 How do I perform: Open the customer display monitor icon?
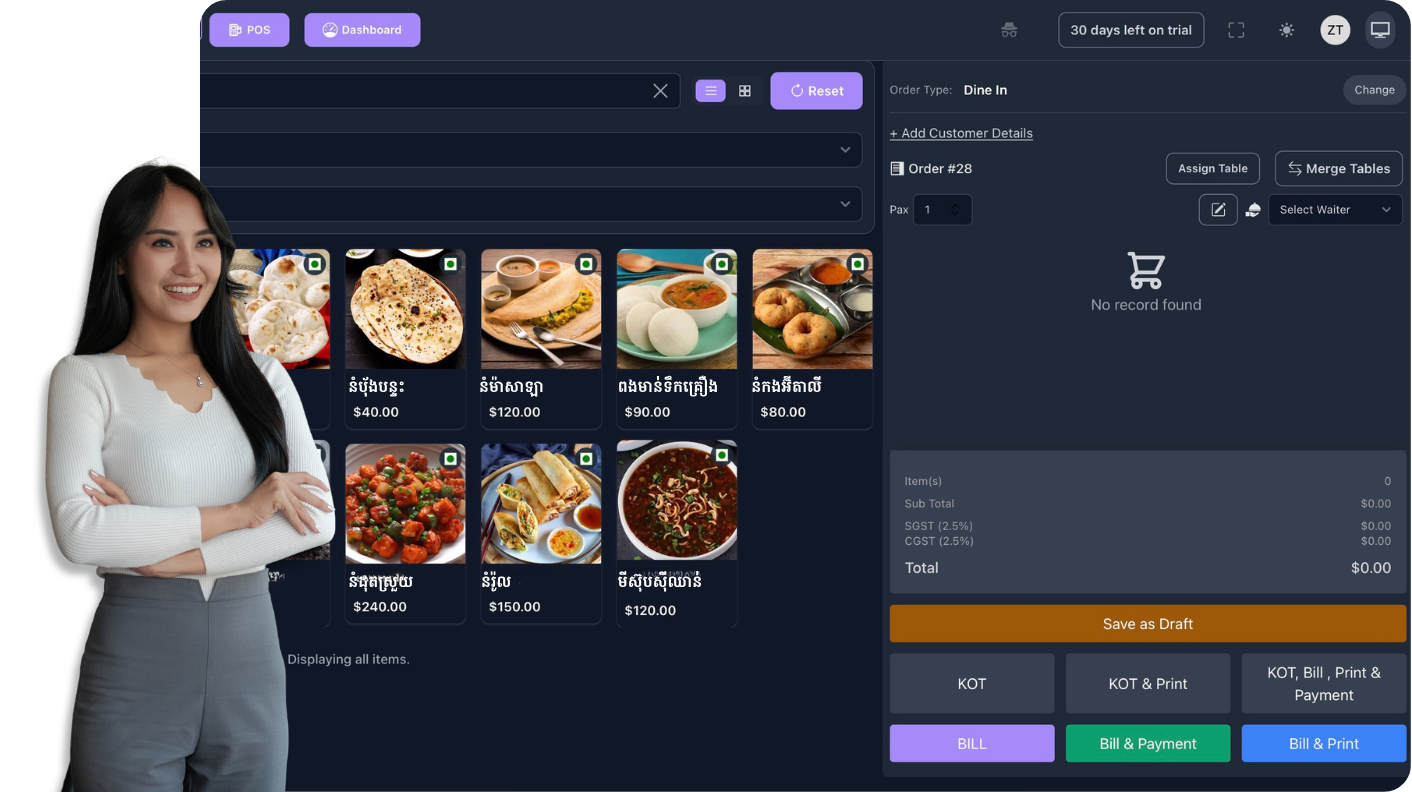[x=1380, y=30]
